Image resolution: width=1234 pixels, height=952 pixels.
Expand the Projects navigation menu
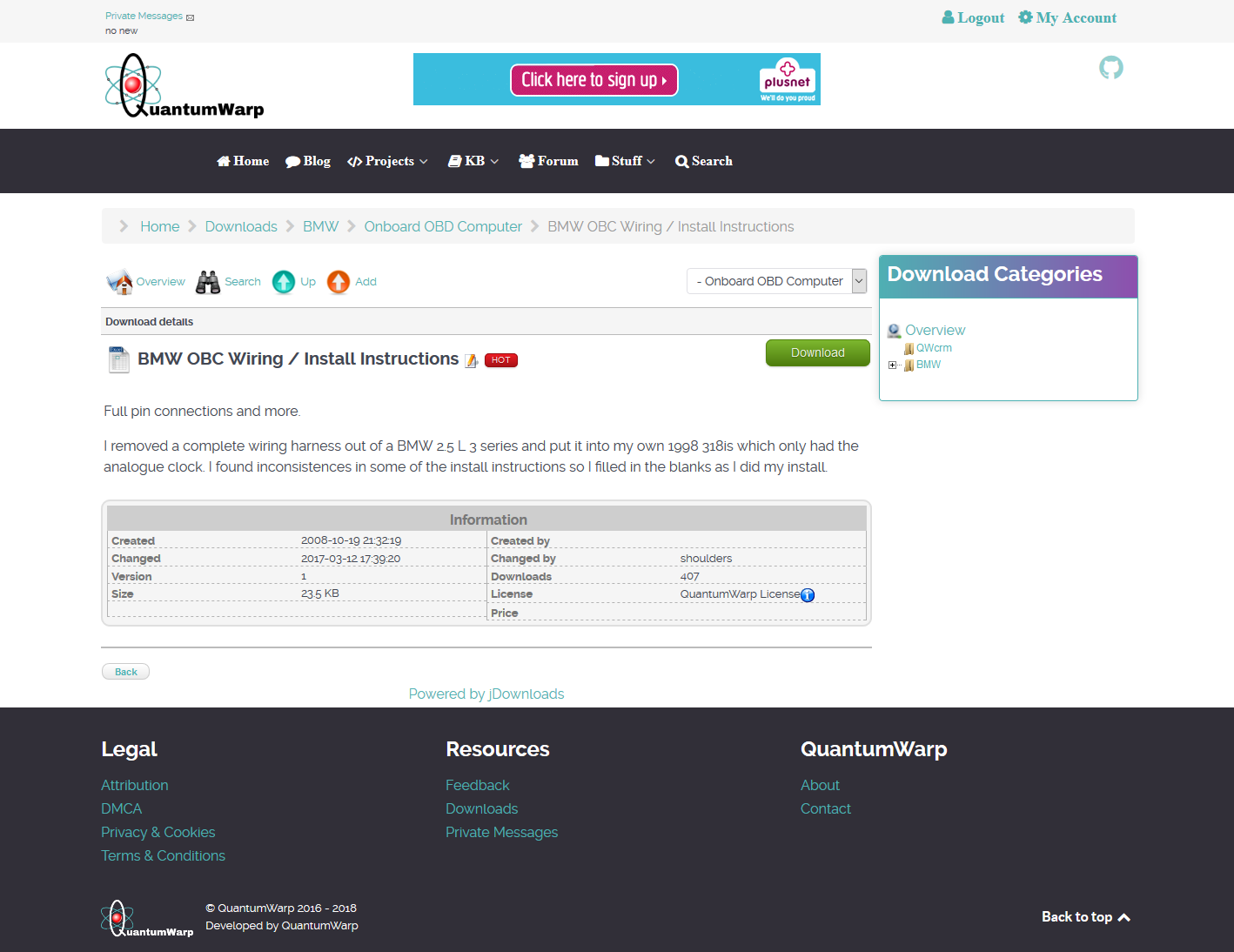(x=387, y=161)
